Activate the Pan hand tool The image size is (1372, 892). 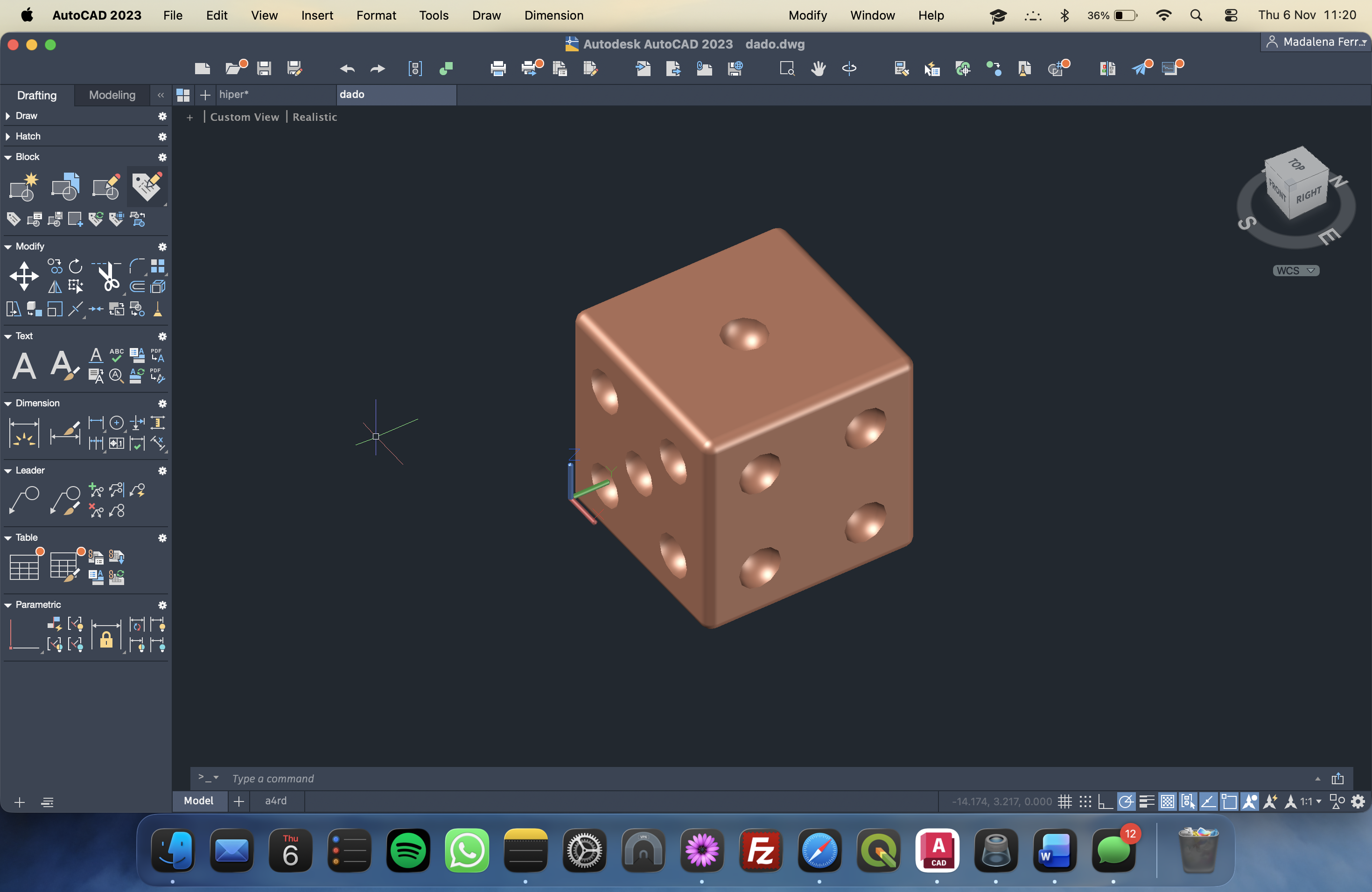click(818, 69)
